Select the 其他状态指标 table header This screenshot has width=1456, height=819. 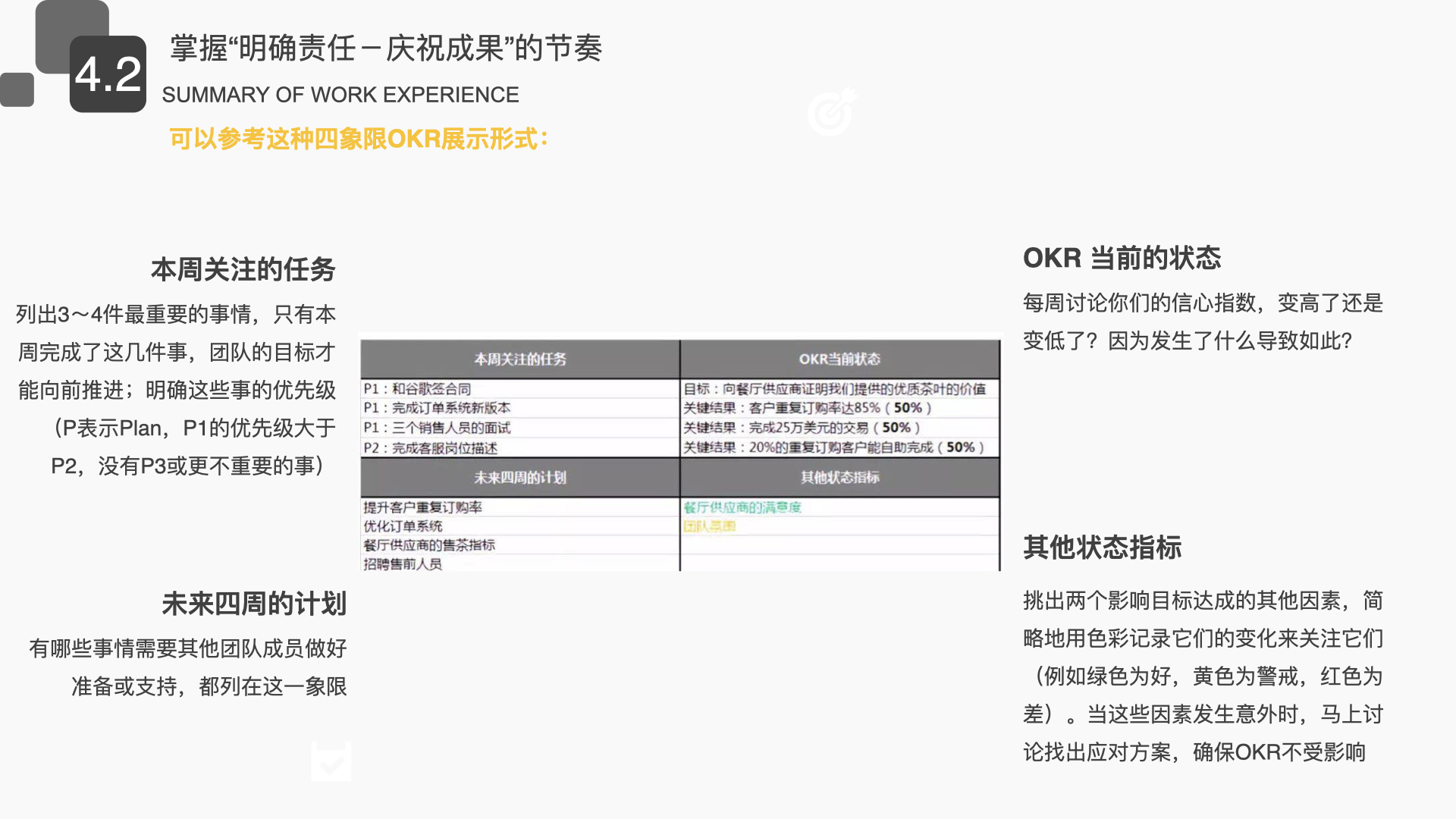pyautogui.click(x=840, y=477)
